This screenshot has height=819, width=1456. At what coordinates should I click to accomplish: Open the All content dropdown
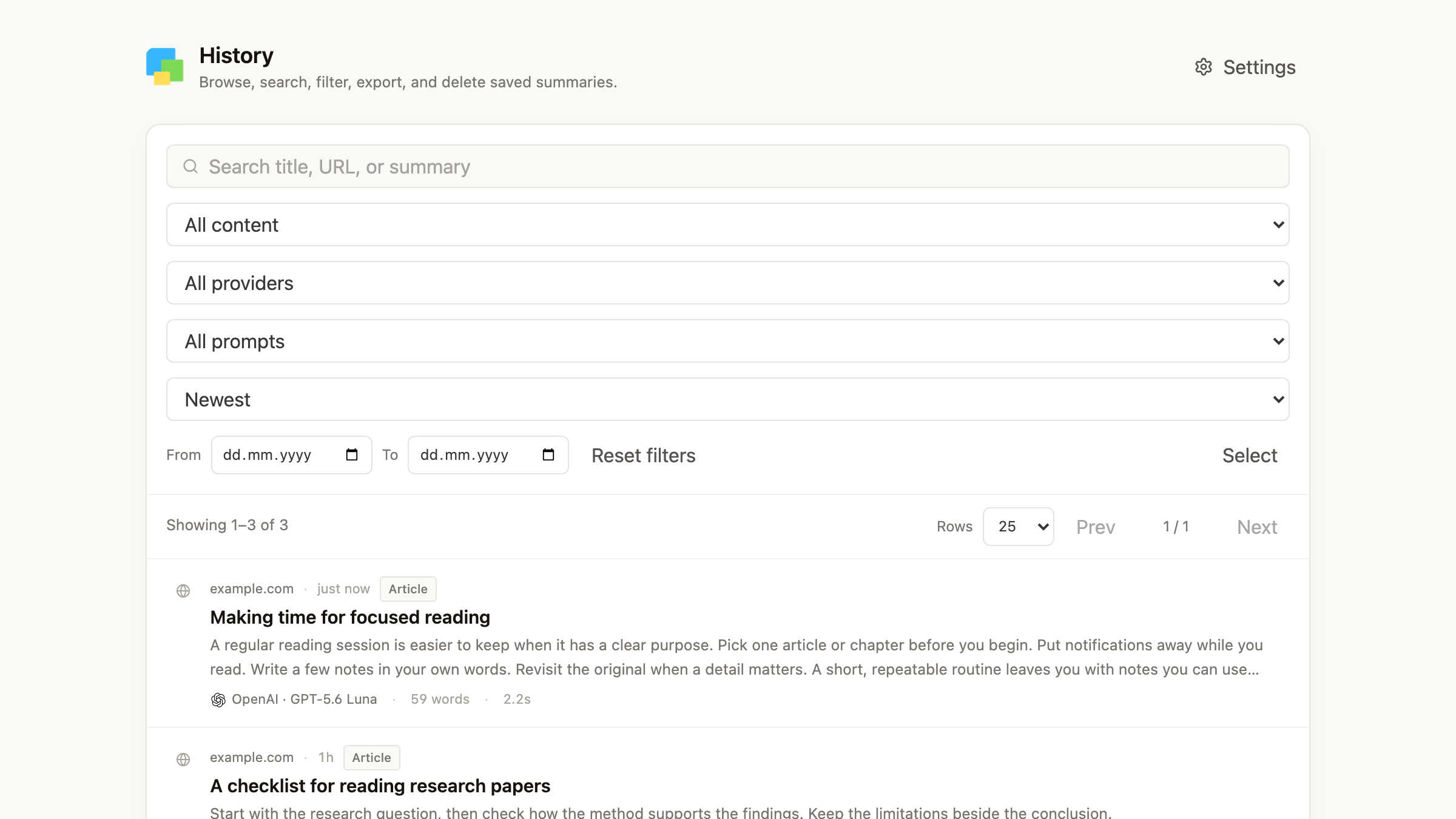tap(728, 224)
